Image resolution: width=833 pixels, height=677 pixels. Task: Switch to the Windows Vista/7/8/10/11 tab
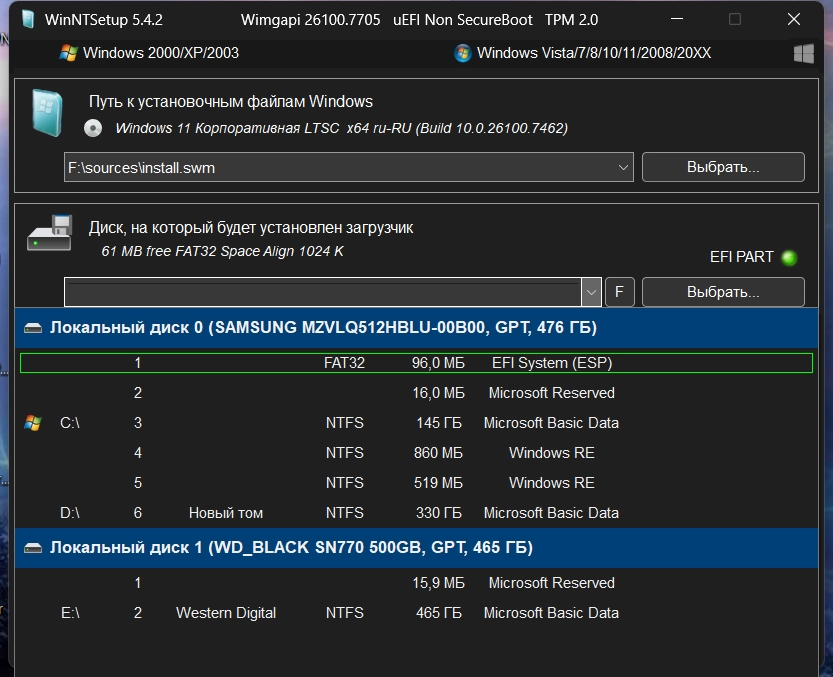click(593, 53)
